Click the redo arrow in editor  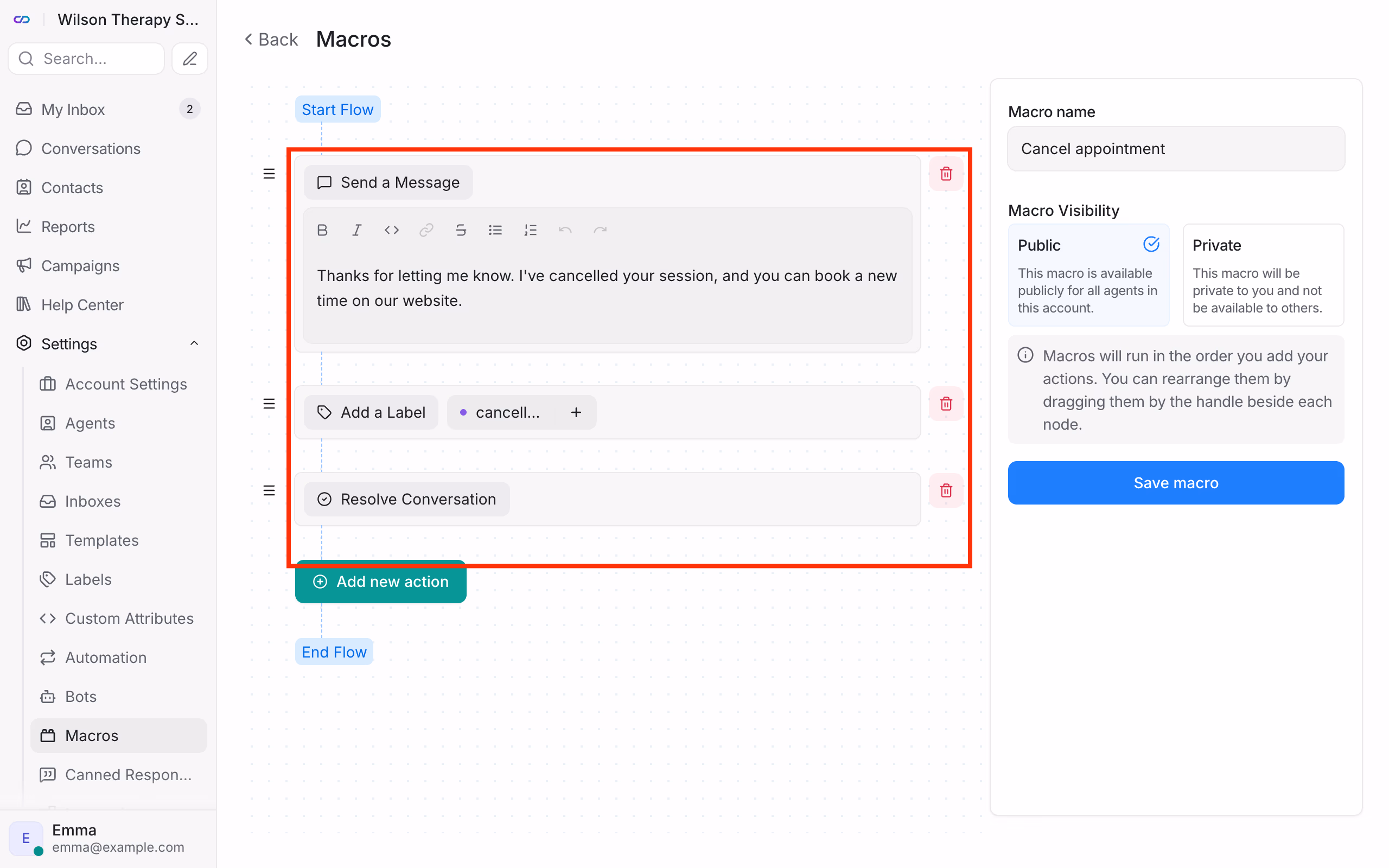point(600,230)
